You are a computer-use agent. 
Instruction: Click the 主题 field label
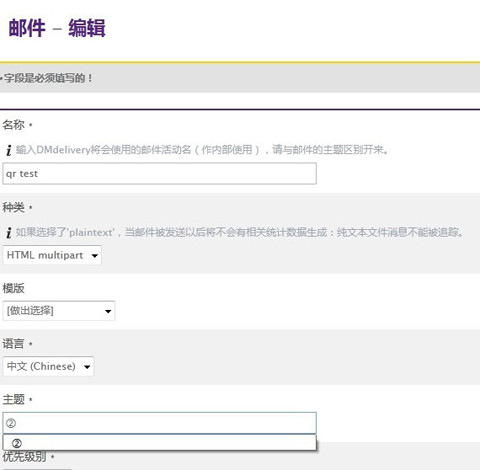[13, 399]
